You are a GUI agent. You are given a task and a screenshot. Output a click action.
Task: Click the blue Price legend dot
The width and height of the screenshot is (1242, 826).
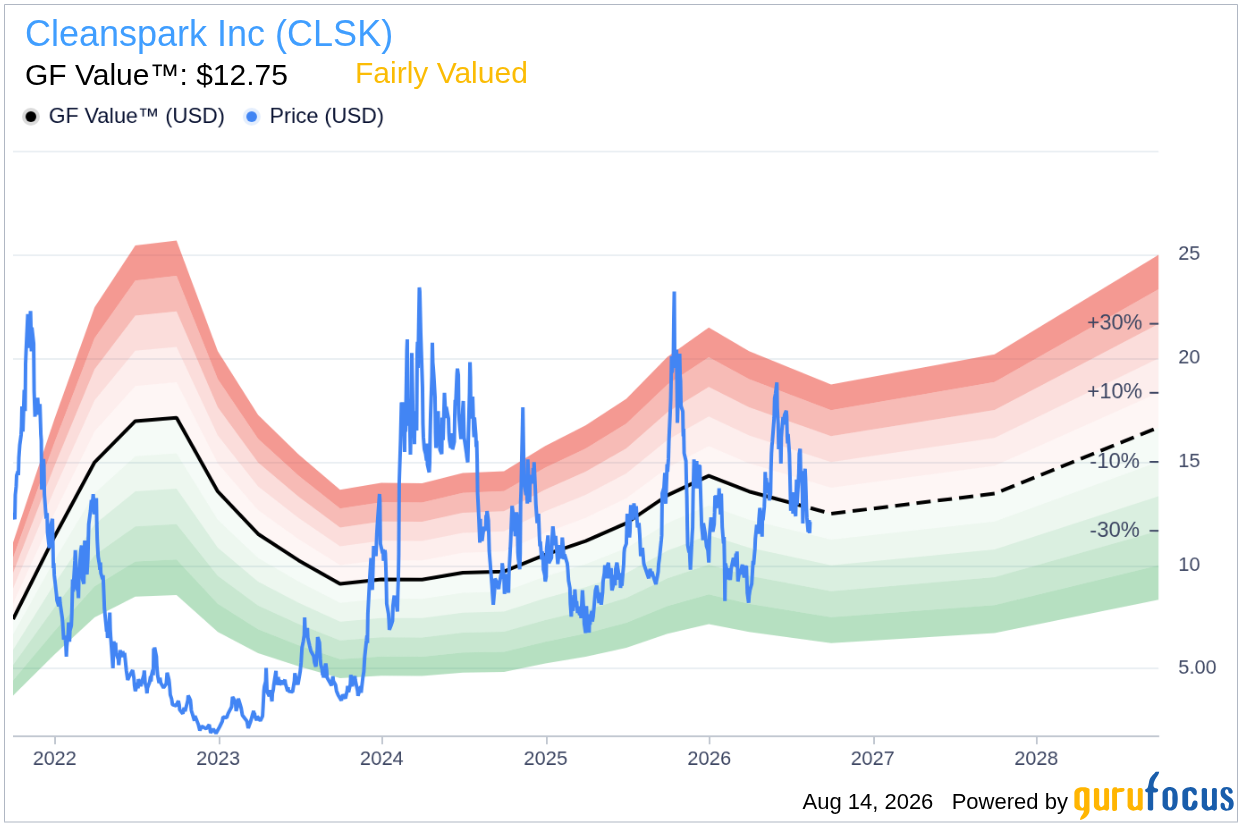point(252,117)
